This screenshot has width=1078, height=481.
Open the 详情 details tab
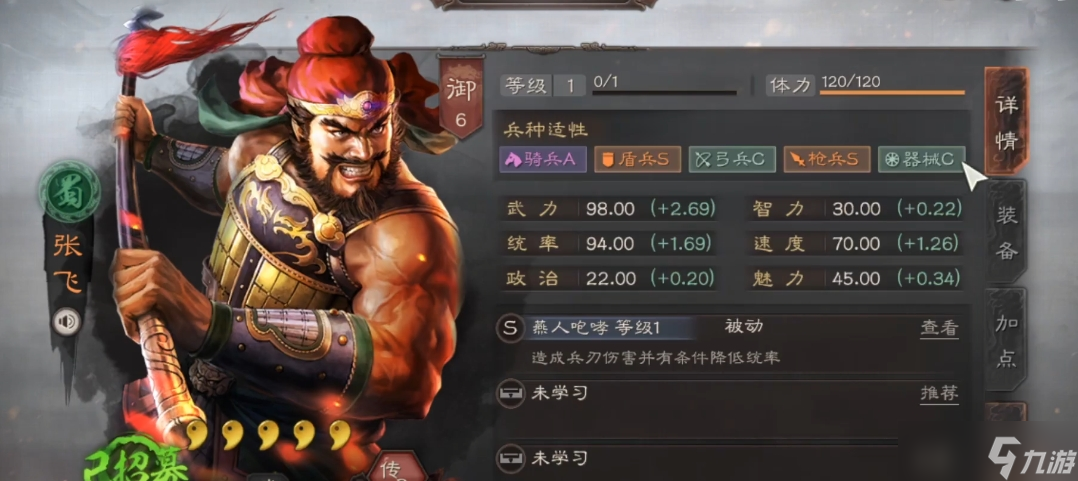(1006, 122)
